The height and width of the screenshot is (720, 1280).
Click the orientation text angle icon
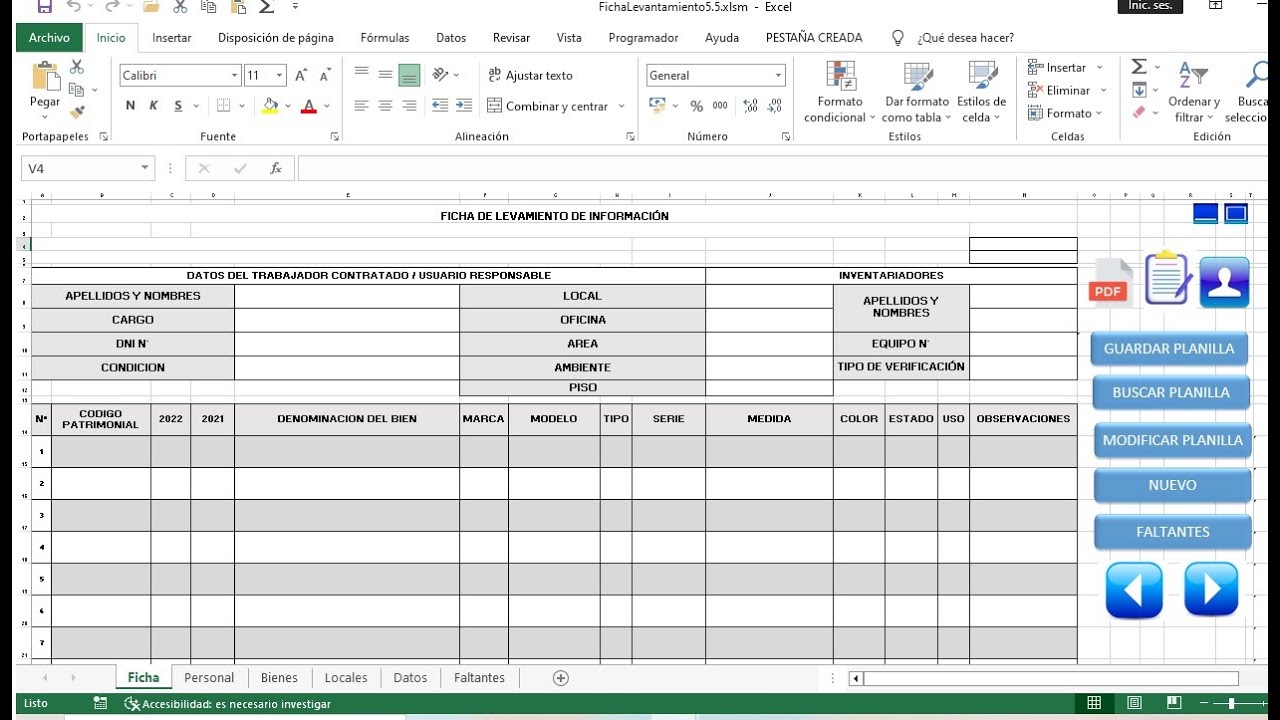pyautogui.click(x=440, y=74)
